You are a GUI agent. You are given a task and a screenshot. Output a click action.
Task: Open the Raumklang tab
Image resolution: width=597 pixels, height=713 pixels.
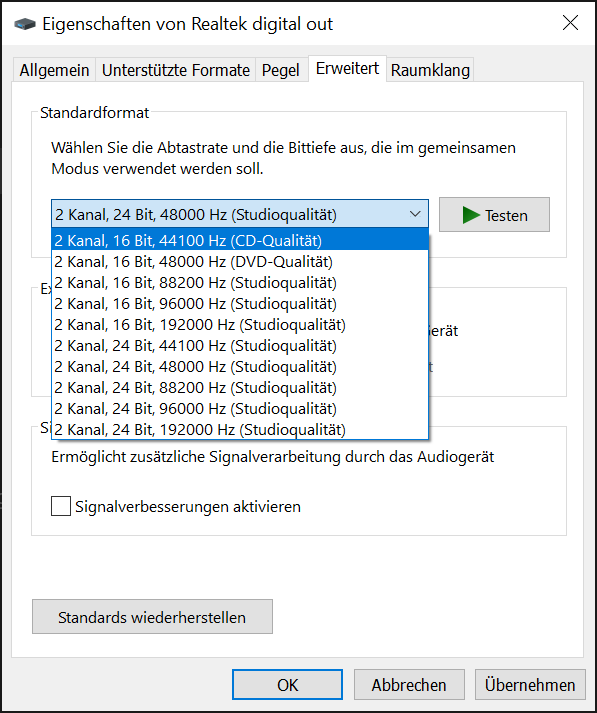(430, 70)
